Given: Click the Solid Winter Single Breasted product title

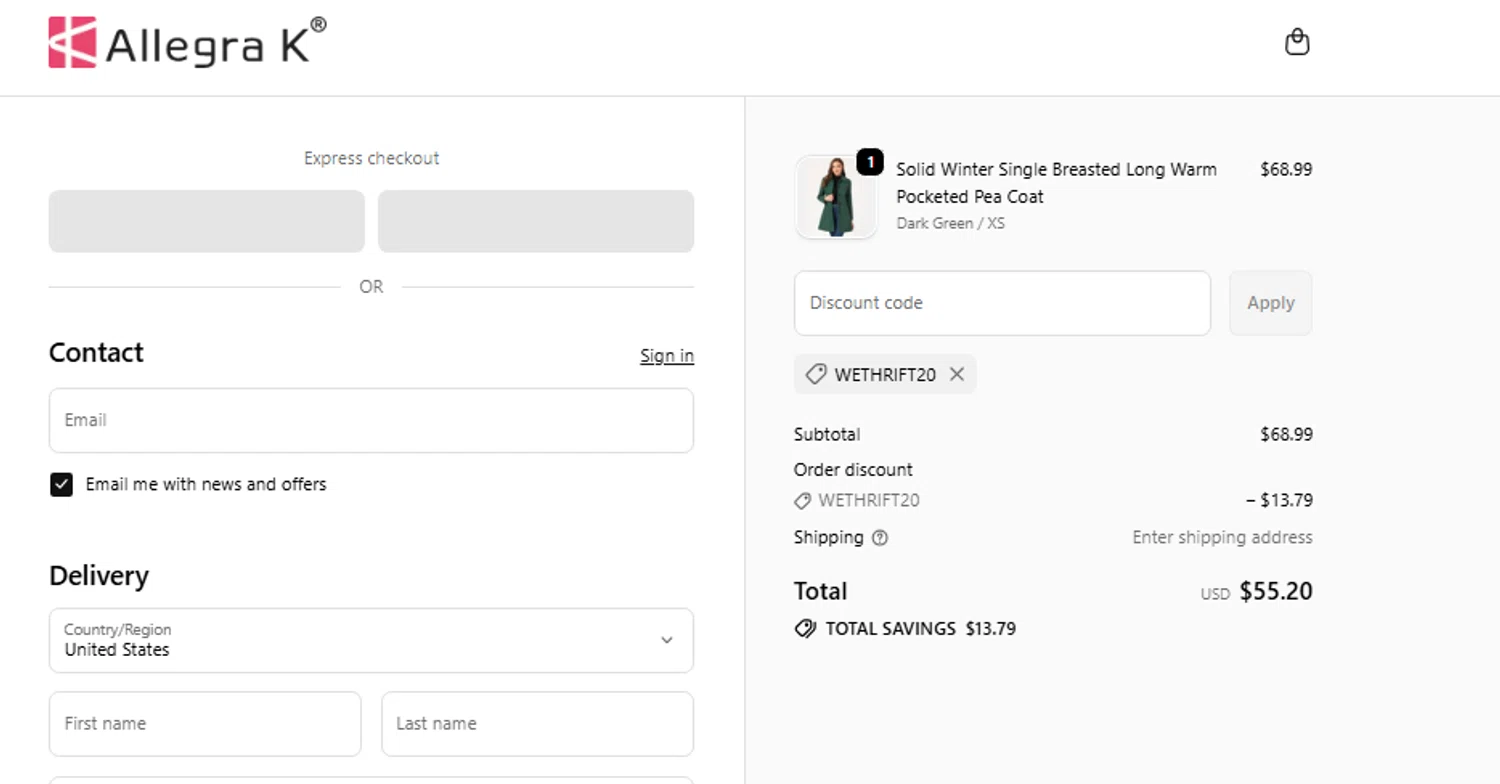Looking at the screenshot, I should 1056,183.
